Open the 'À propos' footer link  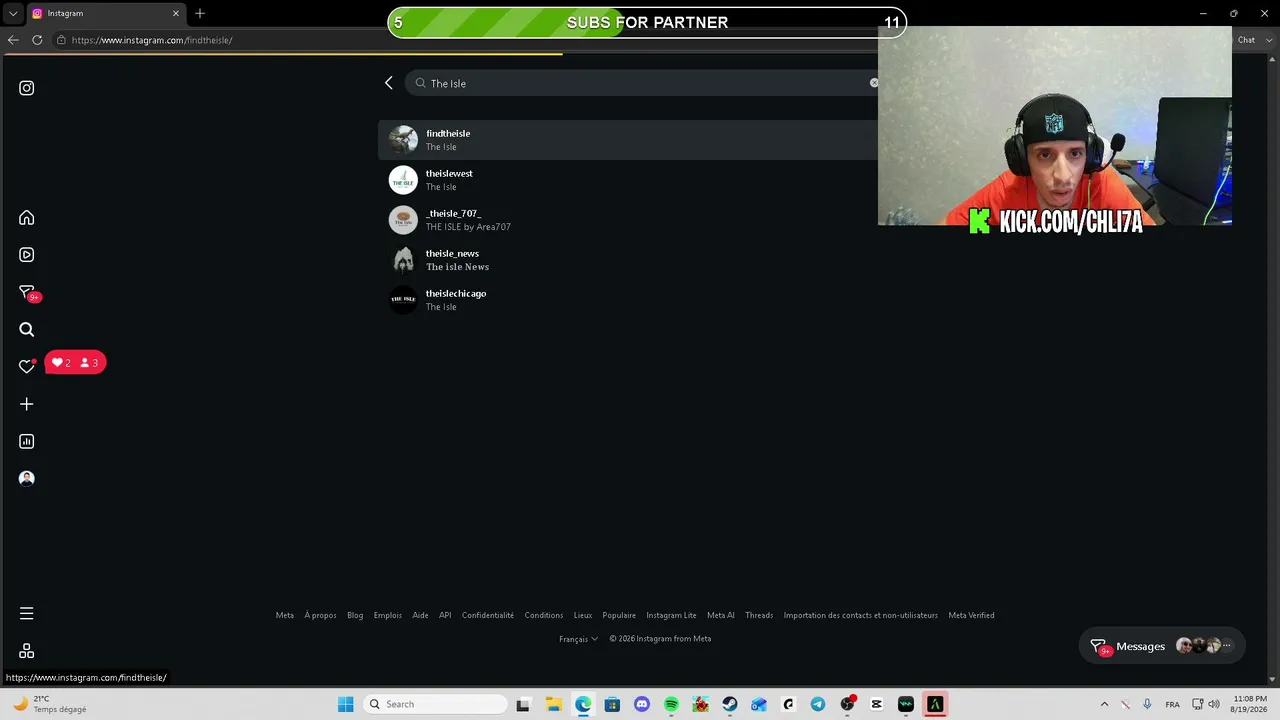[x=320, y=616]
